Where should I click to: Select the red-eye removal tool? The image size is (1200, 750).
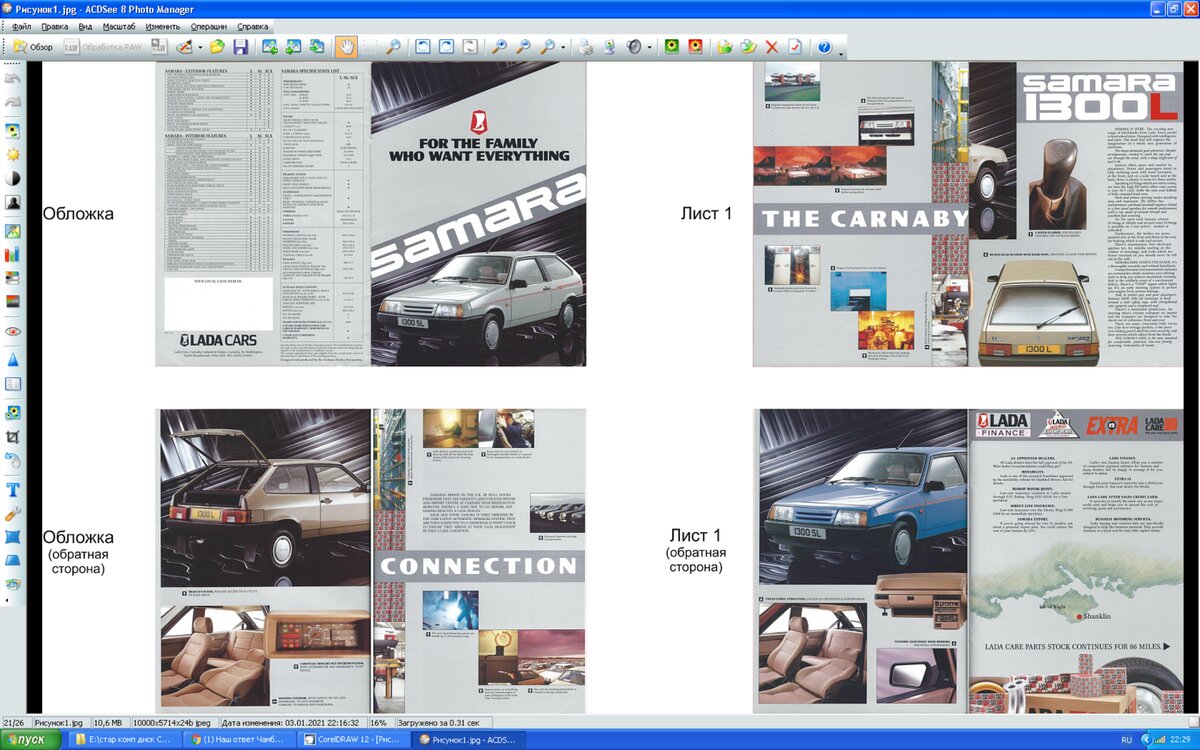13,331
